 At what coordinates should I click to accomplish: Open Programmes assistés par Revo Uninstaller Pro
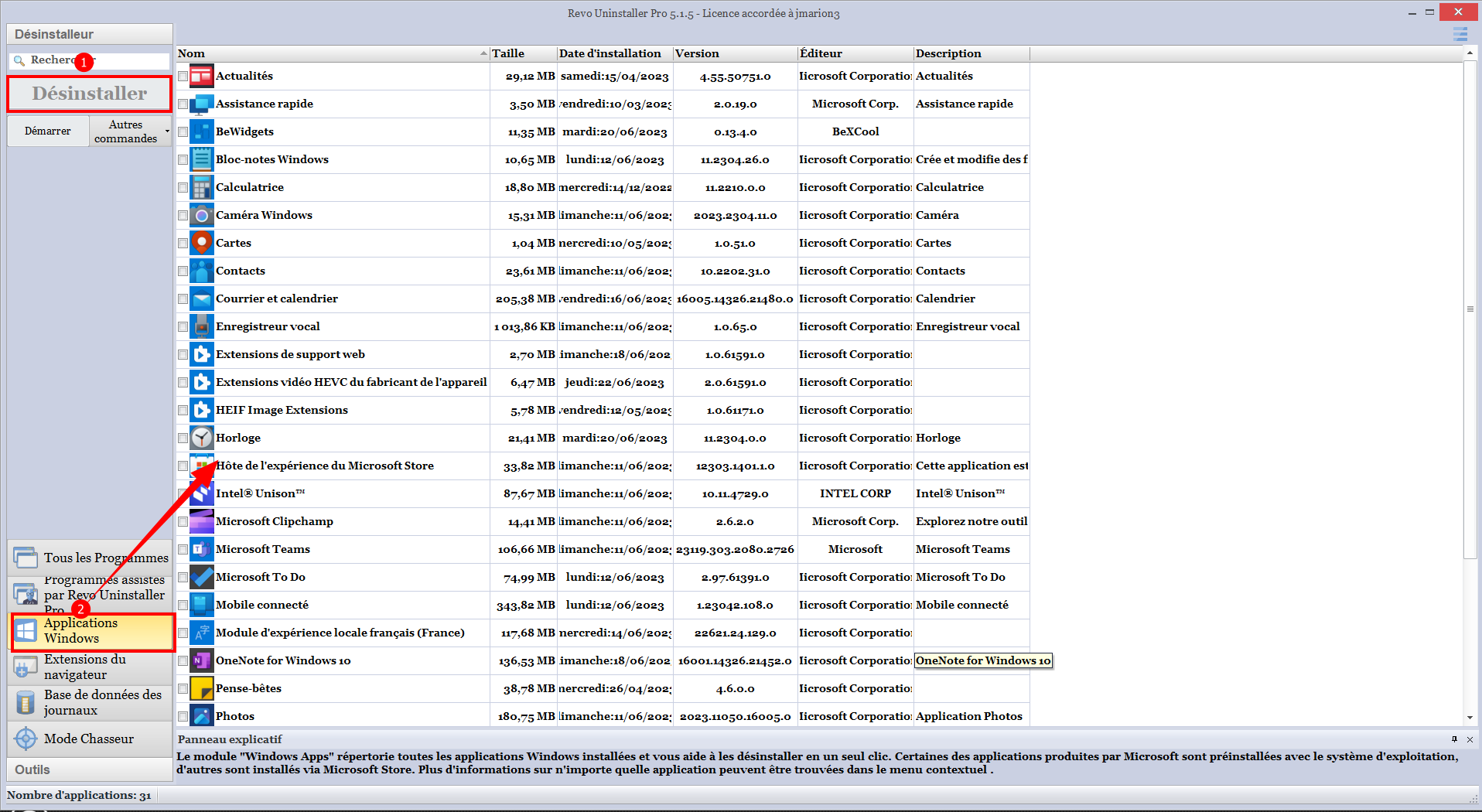[x=90, y=594]
